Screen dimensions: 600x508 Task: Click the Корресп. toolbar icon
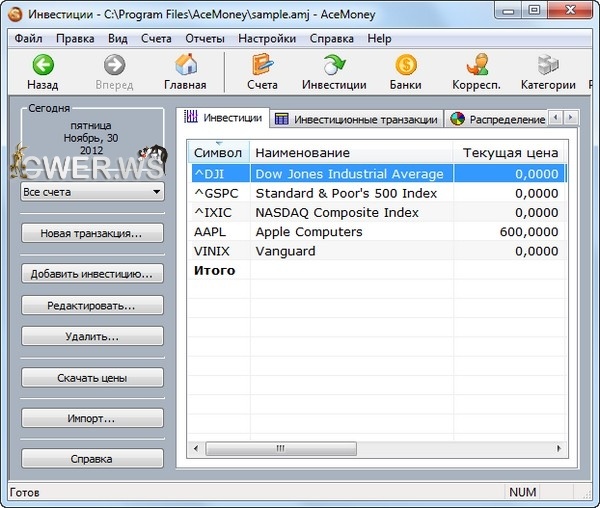coord(476,66)
